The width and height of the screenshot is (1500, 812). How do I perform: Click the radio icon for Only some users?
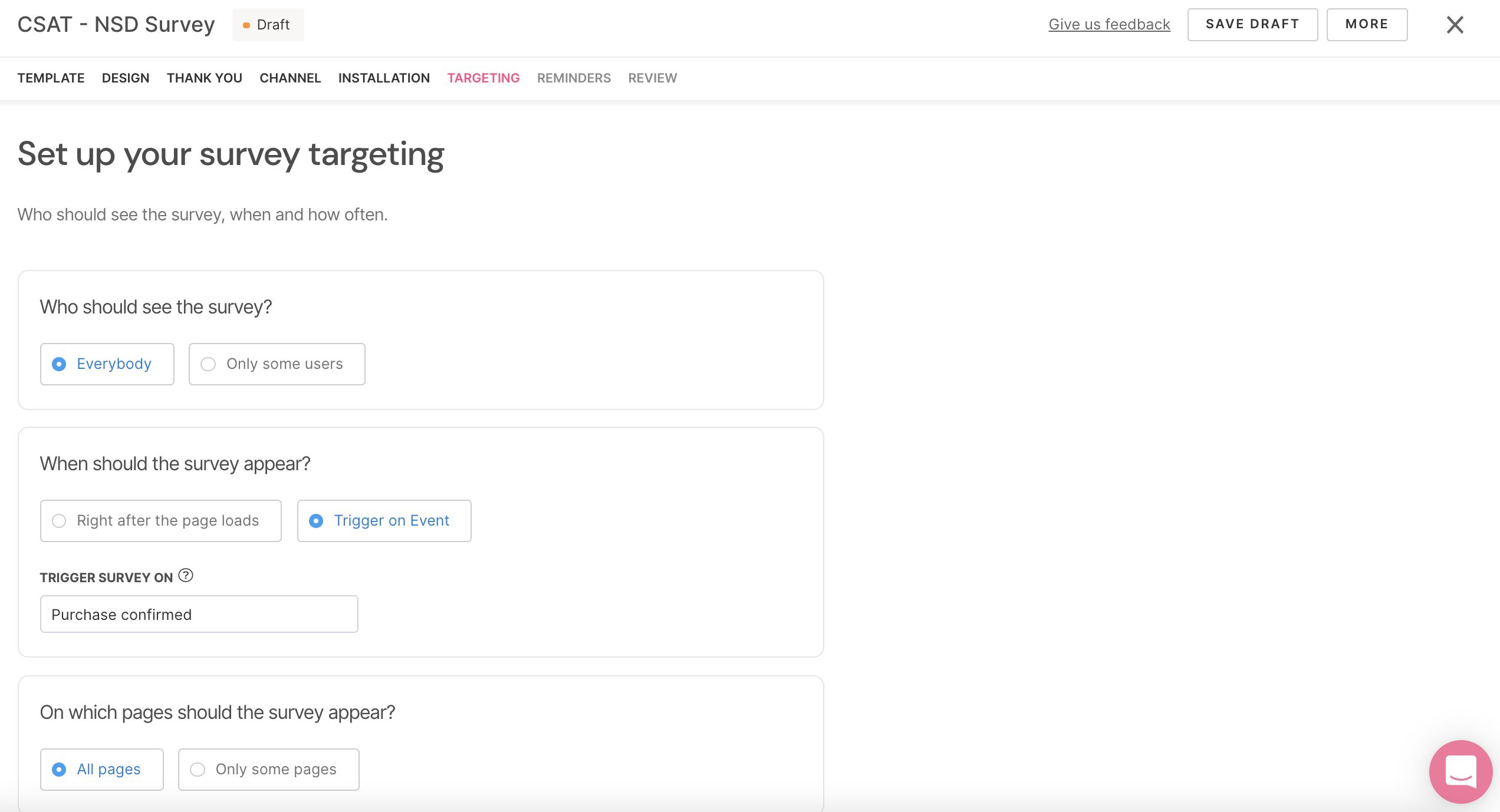tap(208, 363)
